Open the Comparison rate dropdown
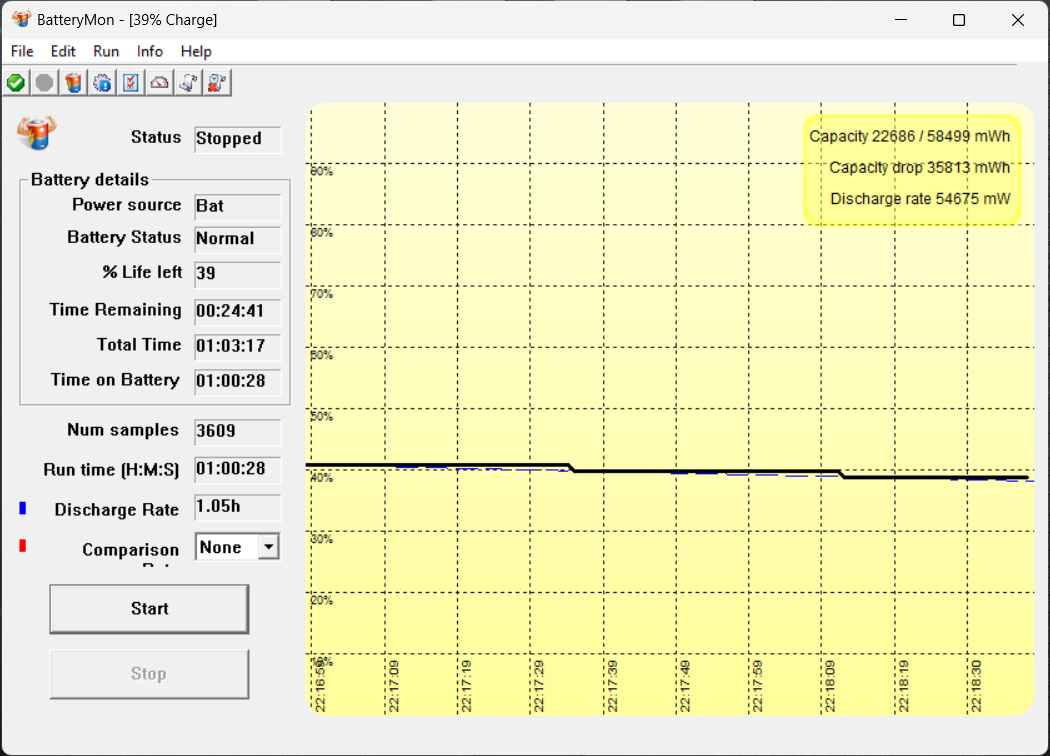 point(267,547)
